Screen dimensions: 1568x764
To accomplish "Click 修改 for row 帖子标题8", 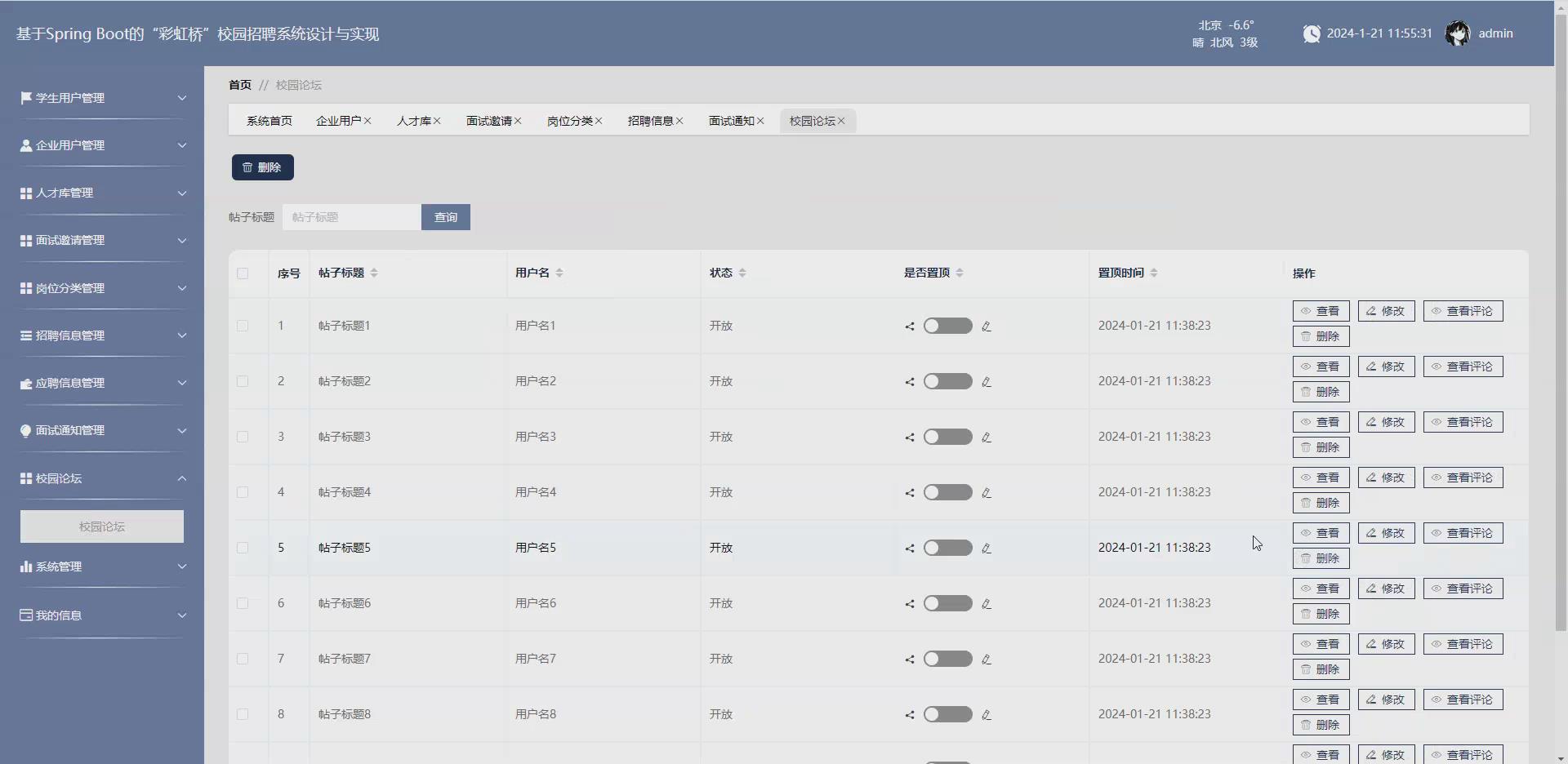I will click(1387, 700).
